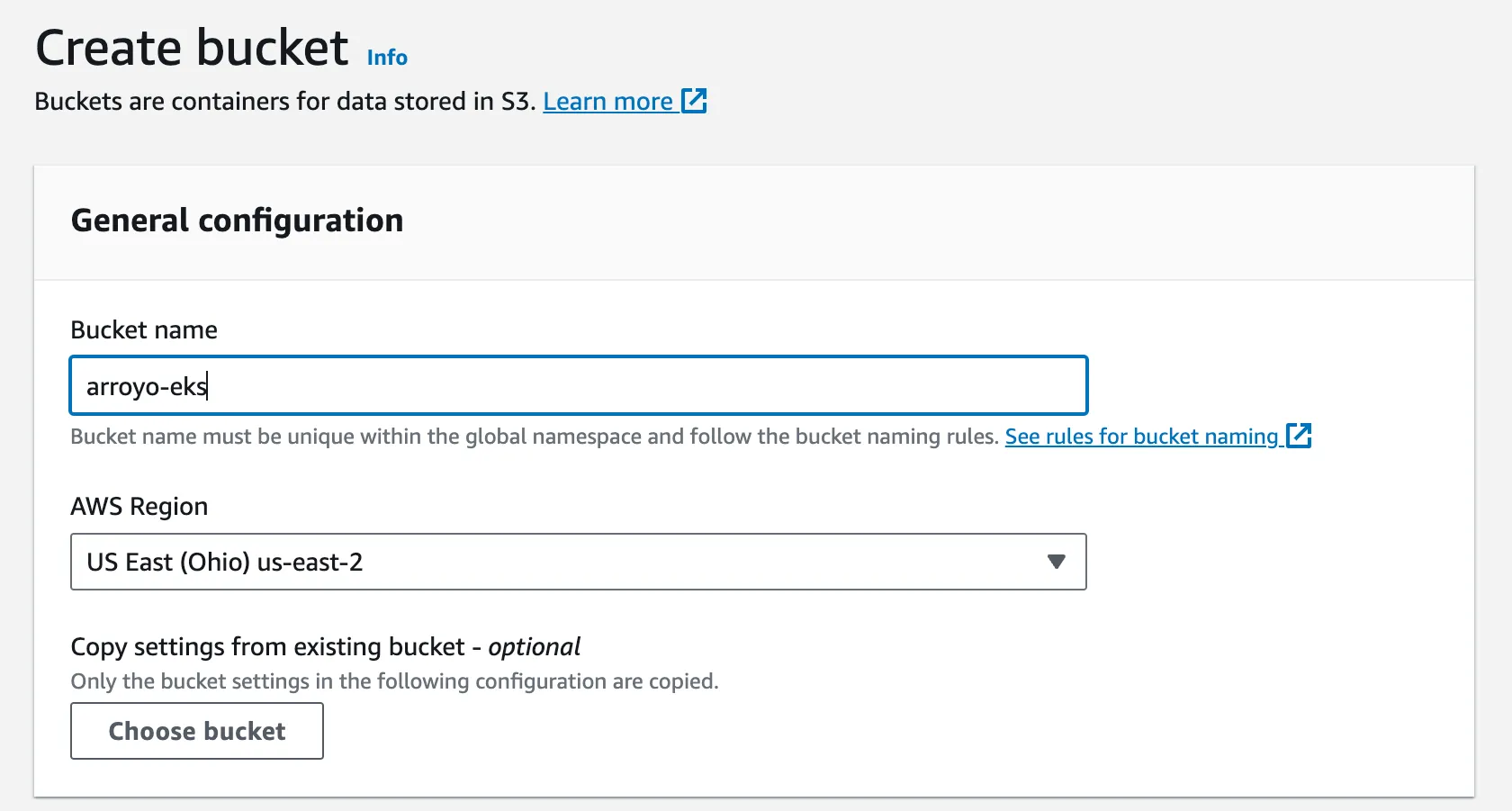Open the region picker showing us-east-2
Image resolution: width=1512 pixels, height=811 pixels.
pos(578,562)
